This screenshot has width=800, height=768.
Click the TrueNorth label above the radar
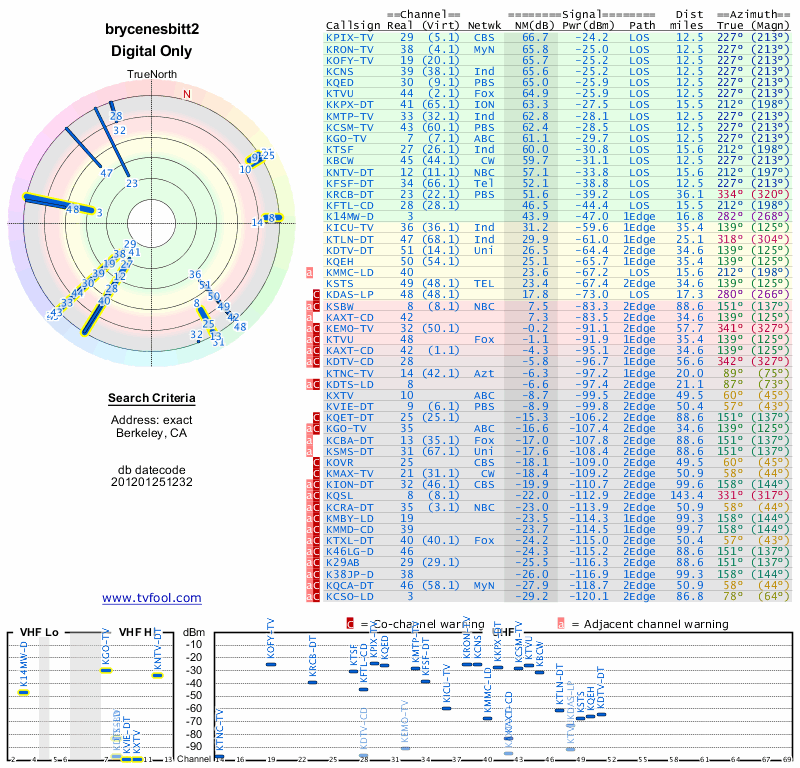[152, 74]
